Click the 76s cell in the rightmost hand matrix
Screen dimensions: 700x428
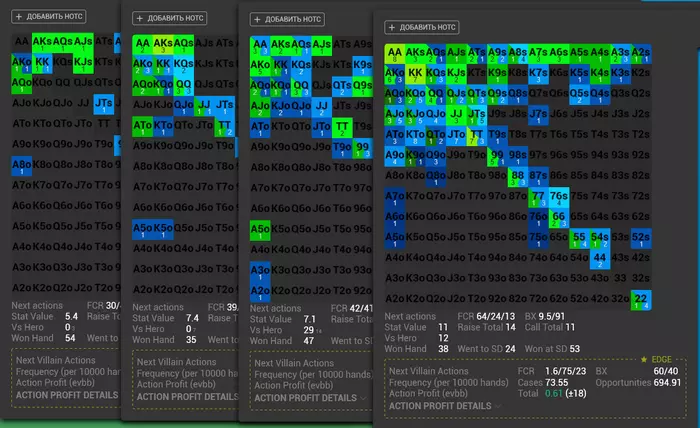558,197
